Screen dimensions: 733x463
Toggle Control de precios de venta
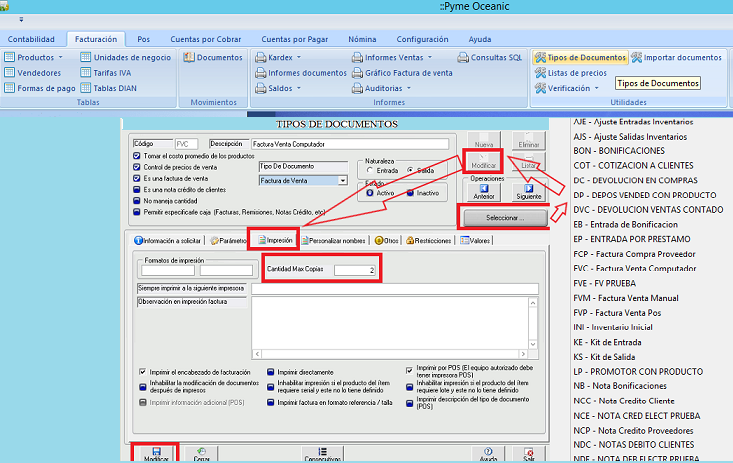pos(137,167)
